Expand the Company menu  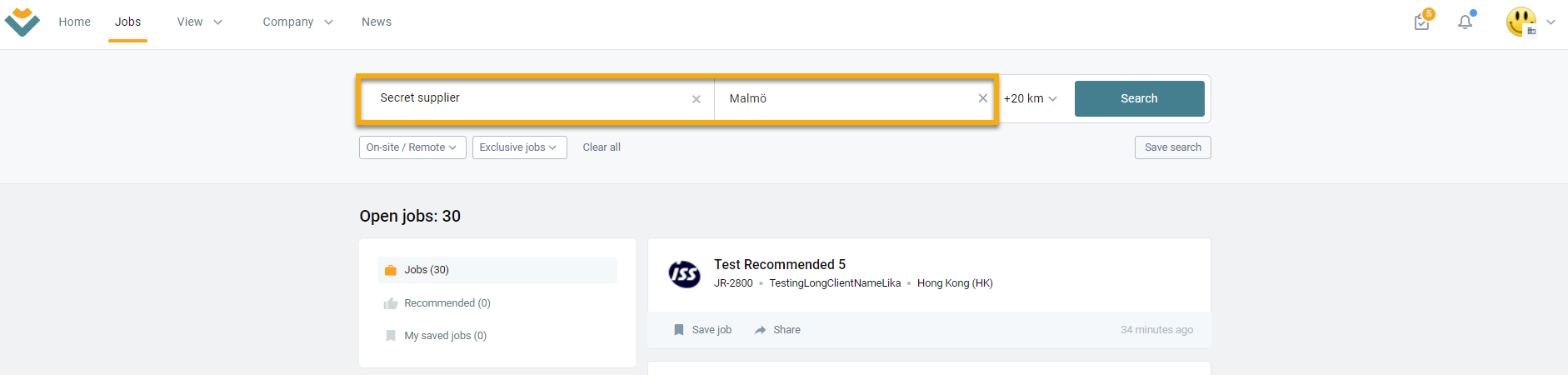pyautogui.click(x=298, y=22)
